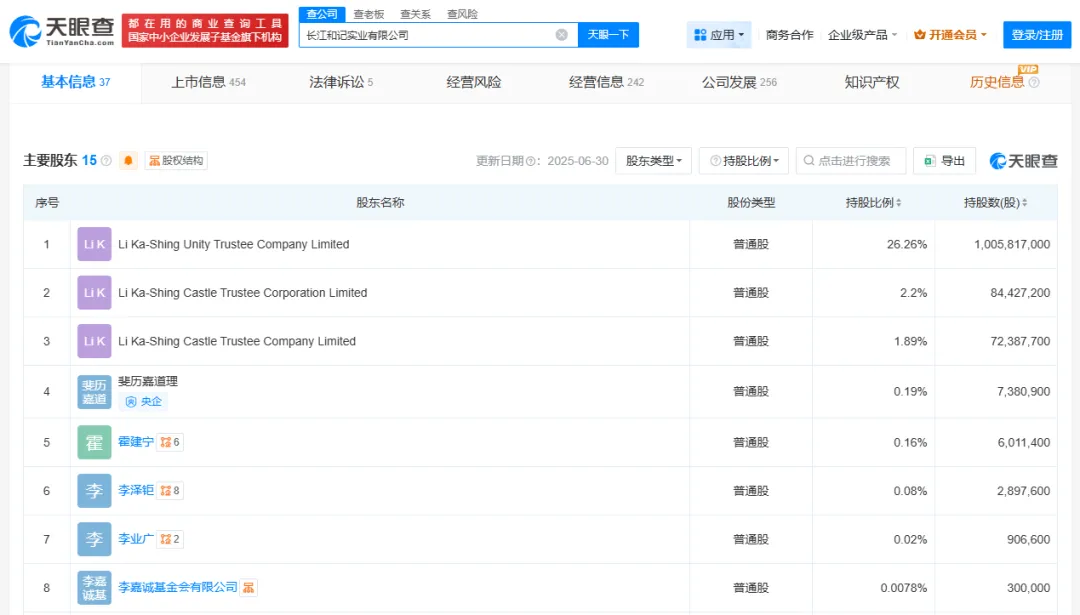The width and height of the screenshot is (1080, 615).
Task: Click the red promotional banner near logo
Action: tap(205, 30)
